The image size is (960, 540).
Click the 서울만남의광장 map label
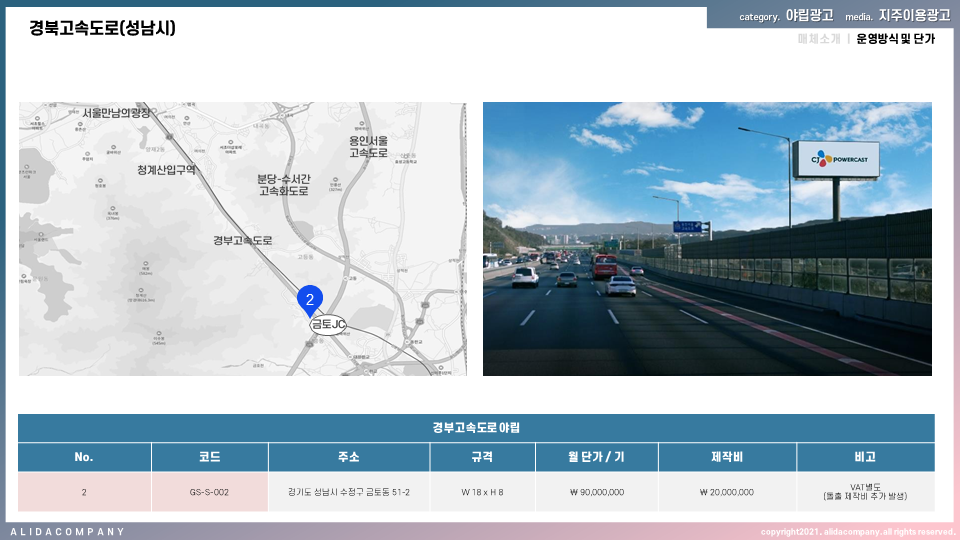[116, 113]
